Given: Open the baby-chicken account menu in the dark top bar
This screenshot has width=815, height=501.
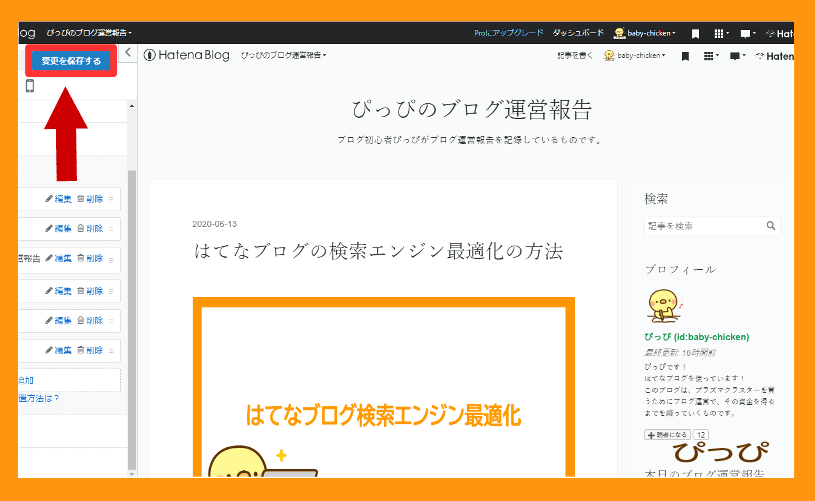Looking at the screenshot, I should [645, 33].
